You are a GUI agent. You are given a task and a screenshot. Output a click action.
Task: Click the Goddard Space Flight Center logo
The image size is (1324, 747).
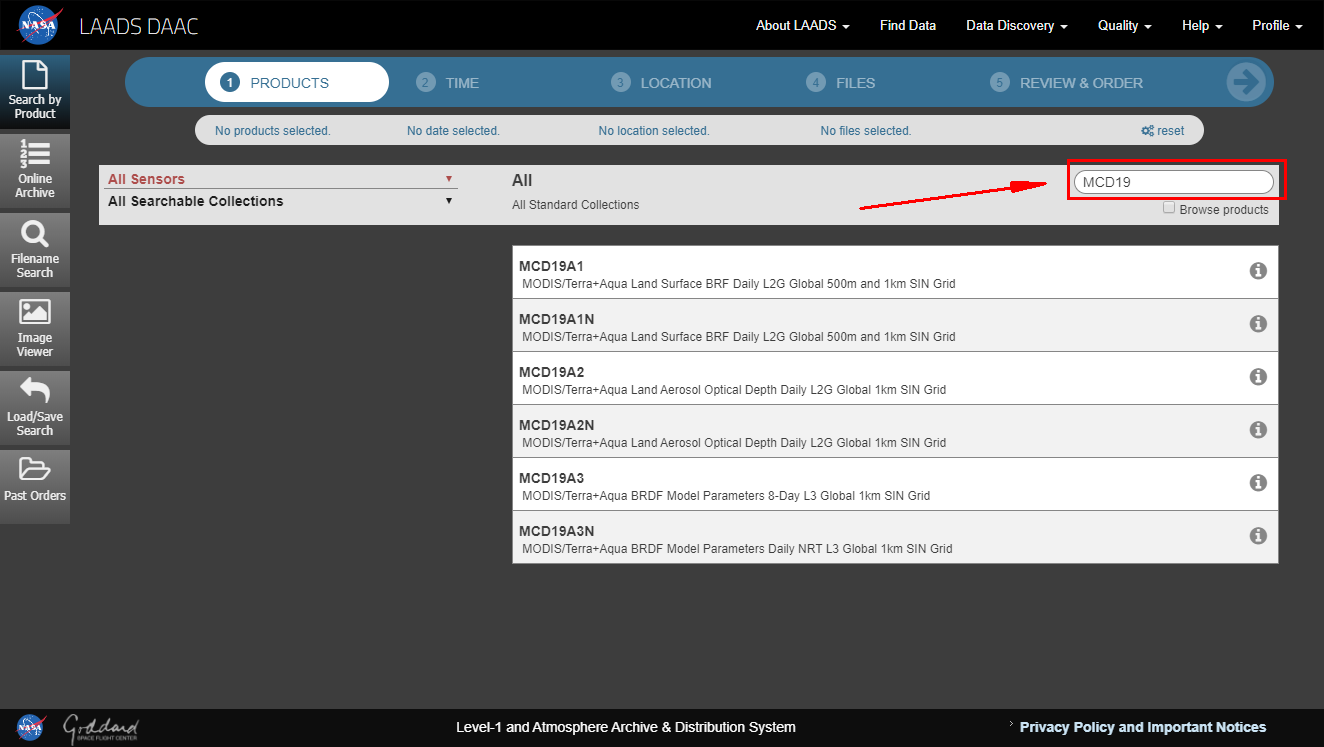[x=101, y=728]
